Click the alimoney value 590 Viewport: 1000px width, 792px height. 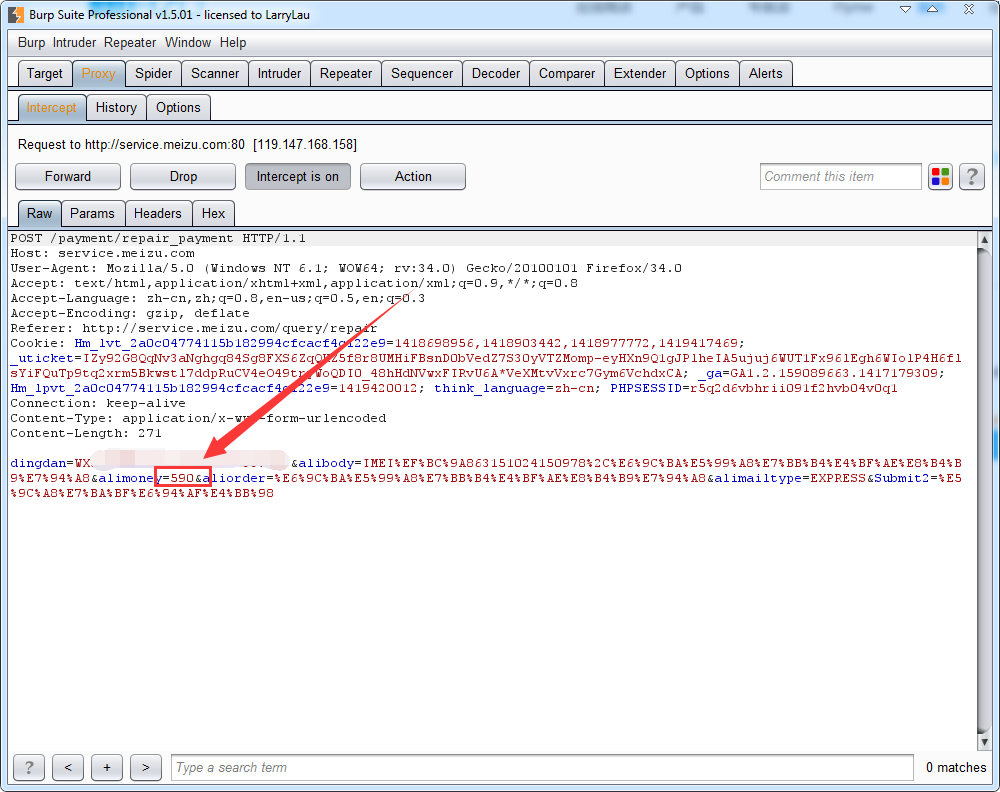coord(182,478)
